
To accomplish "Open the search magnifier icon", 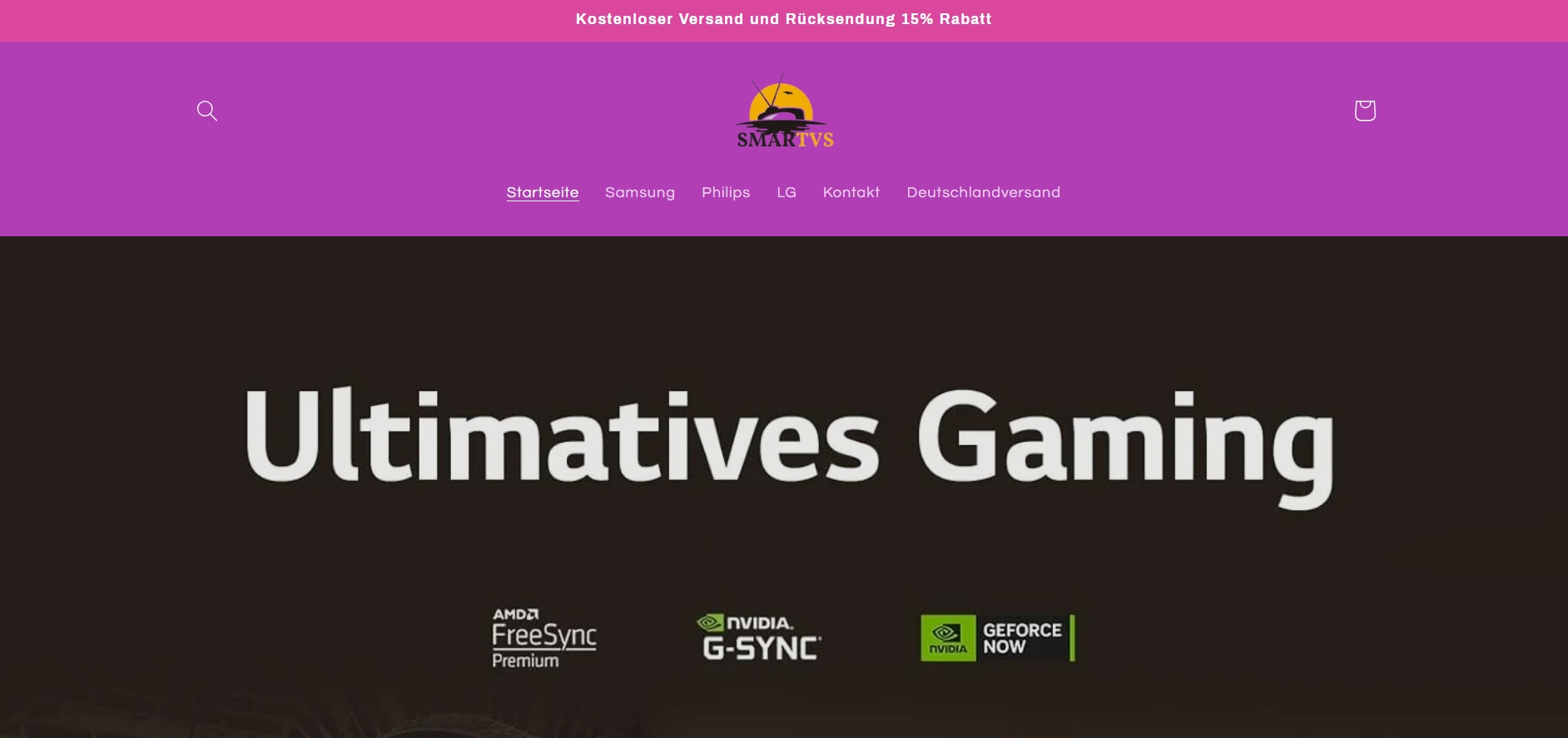I will (206, 111).
